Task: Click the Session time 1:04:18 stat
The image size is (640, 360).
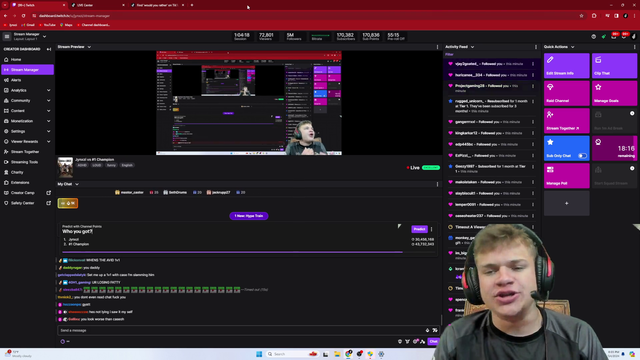Action: click(x=242, y=37)
